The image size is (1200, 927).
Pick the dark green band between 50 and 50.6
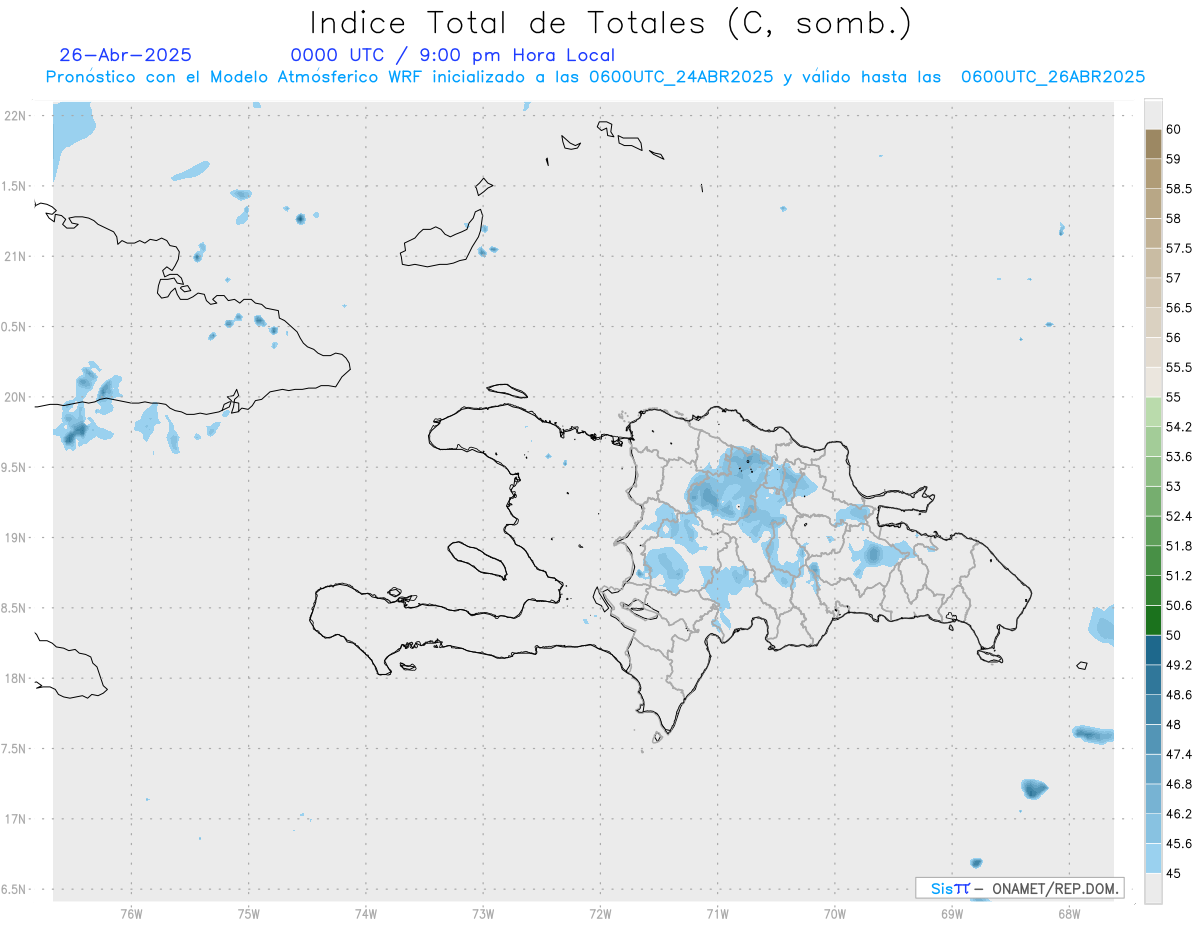[1153, 620]
